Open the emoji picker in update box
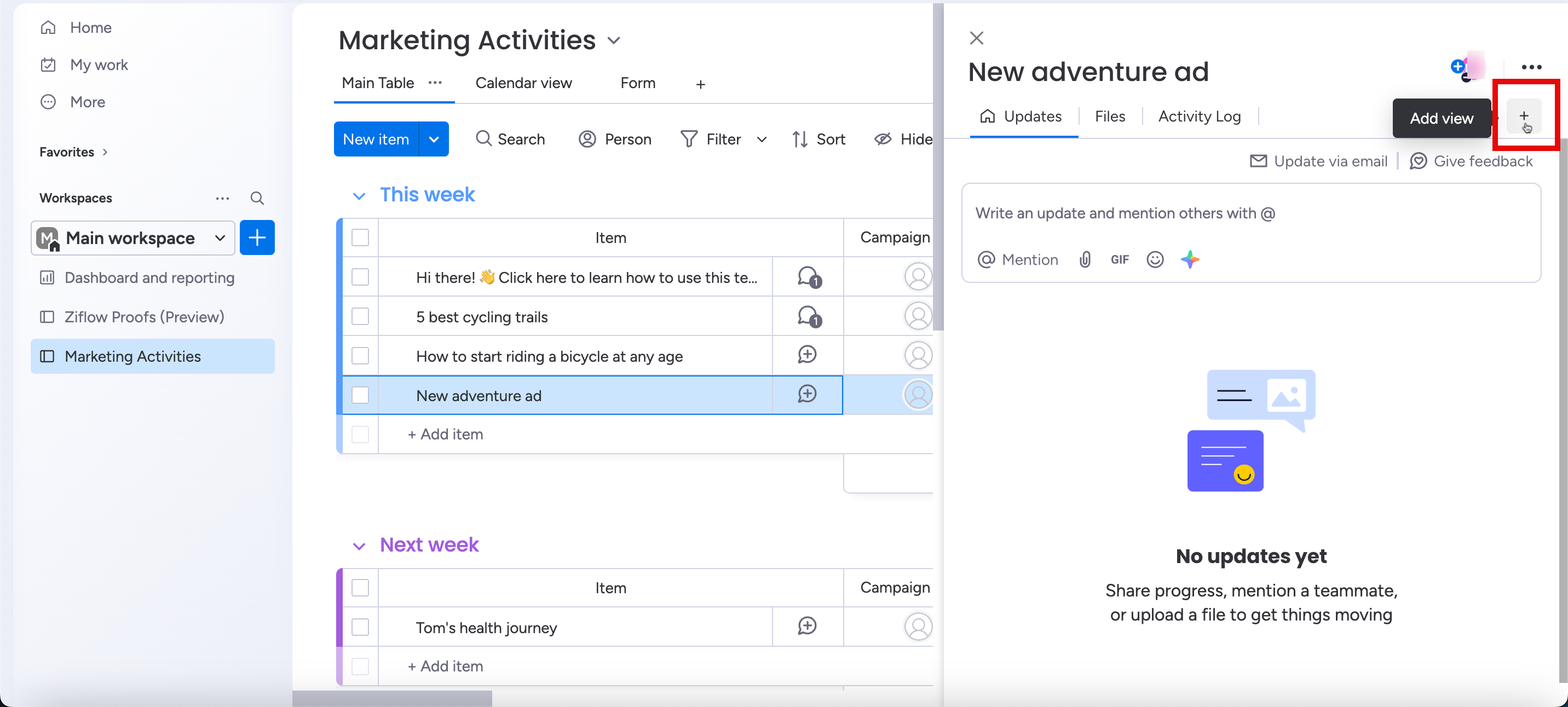The height and width of the screenshot is (707, 1568). coord(1155,260)
